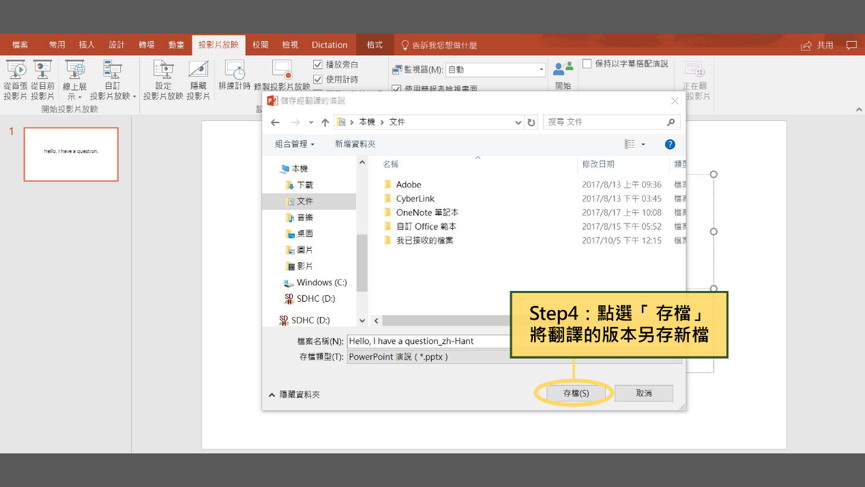Viewport: 865px width, 487px height.
Task: Open the Adobe folder
Action: (408, 184)
